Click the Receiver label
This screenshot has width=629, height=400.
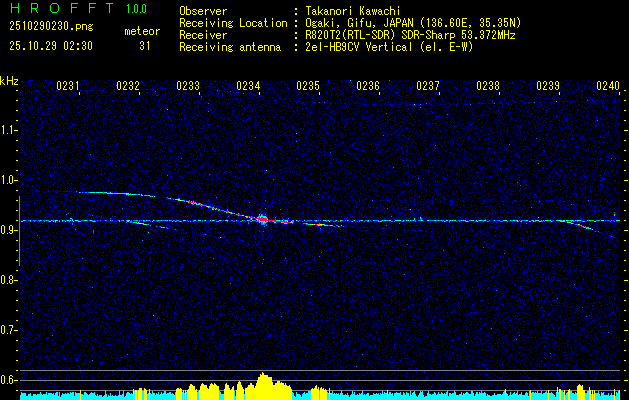pos(203,35)
